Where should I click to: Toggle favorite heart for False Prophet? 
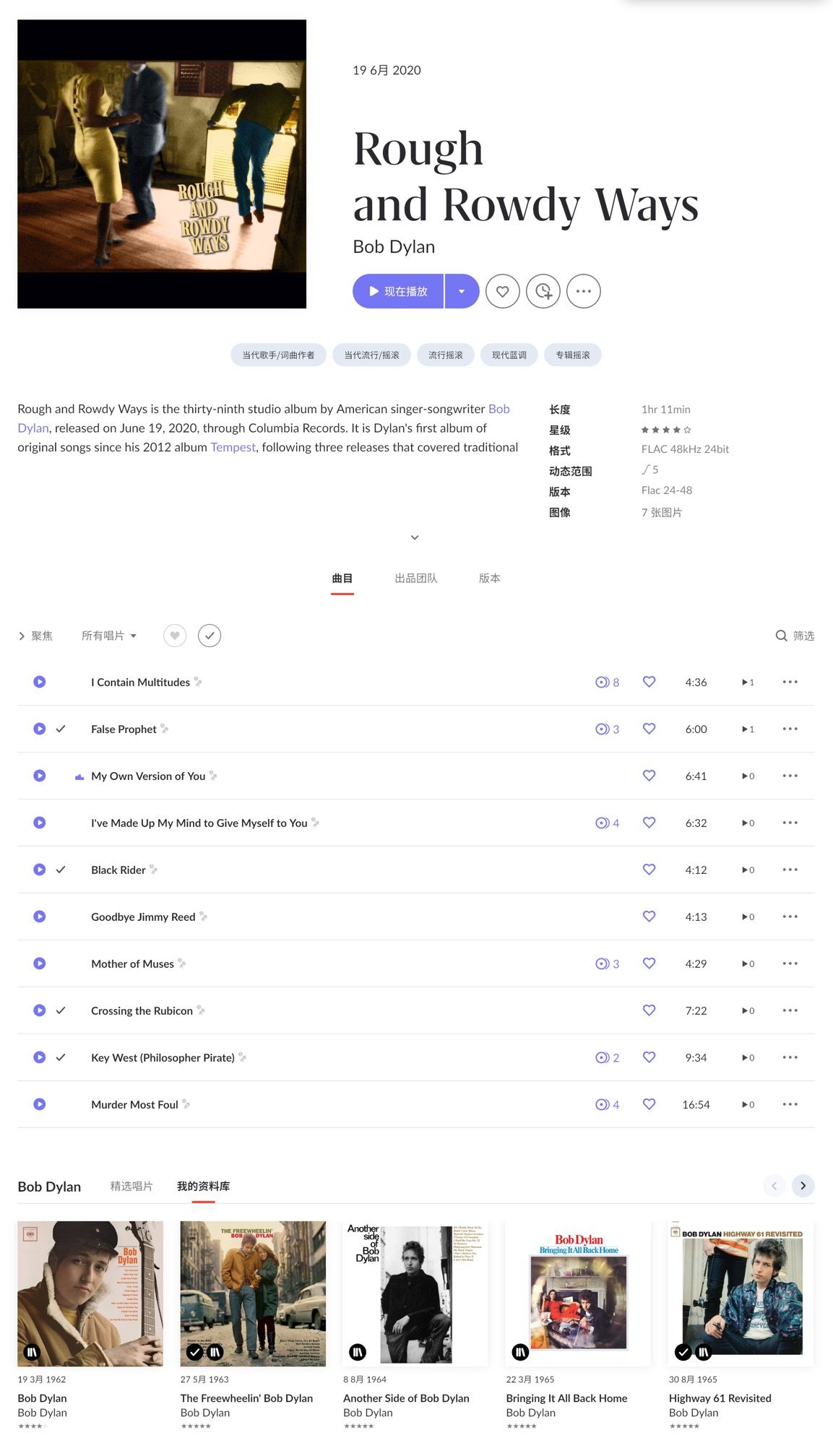tap(649, 729)
